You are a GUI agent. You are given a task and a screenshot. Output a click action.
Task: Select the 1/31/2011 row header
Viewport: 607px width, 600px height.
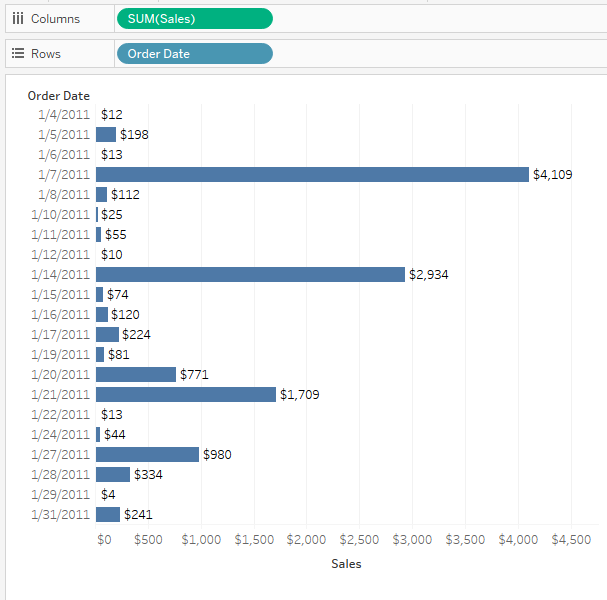point(60,515)
